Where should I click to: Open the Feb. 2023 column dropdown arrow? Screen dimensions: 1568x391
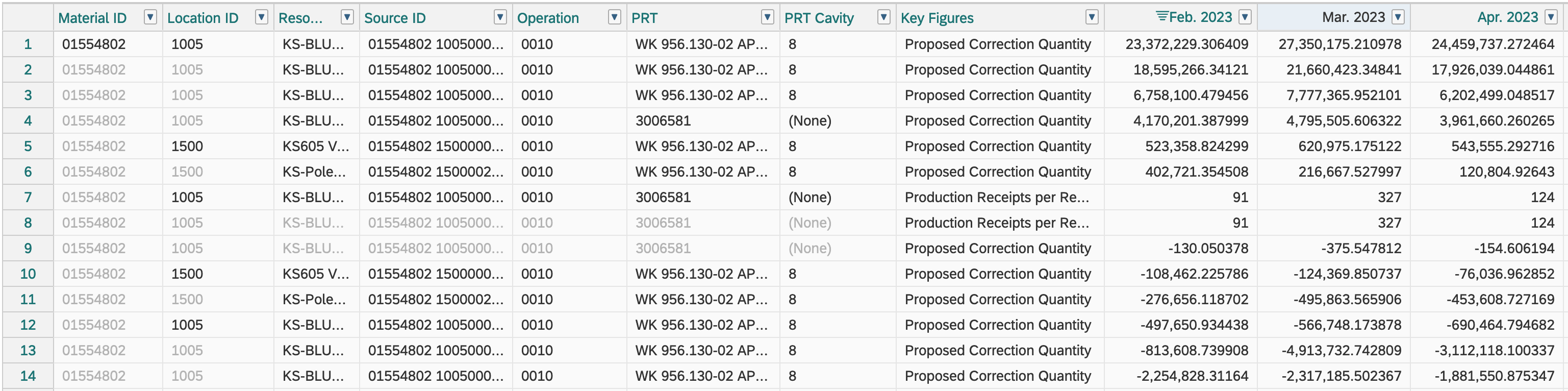(x=1245, y=18)
